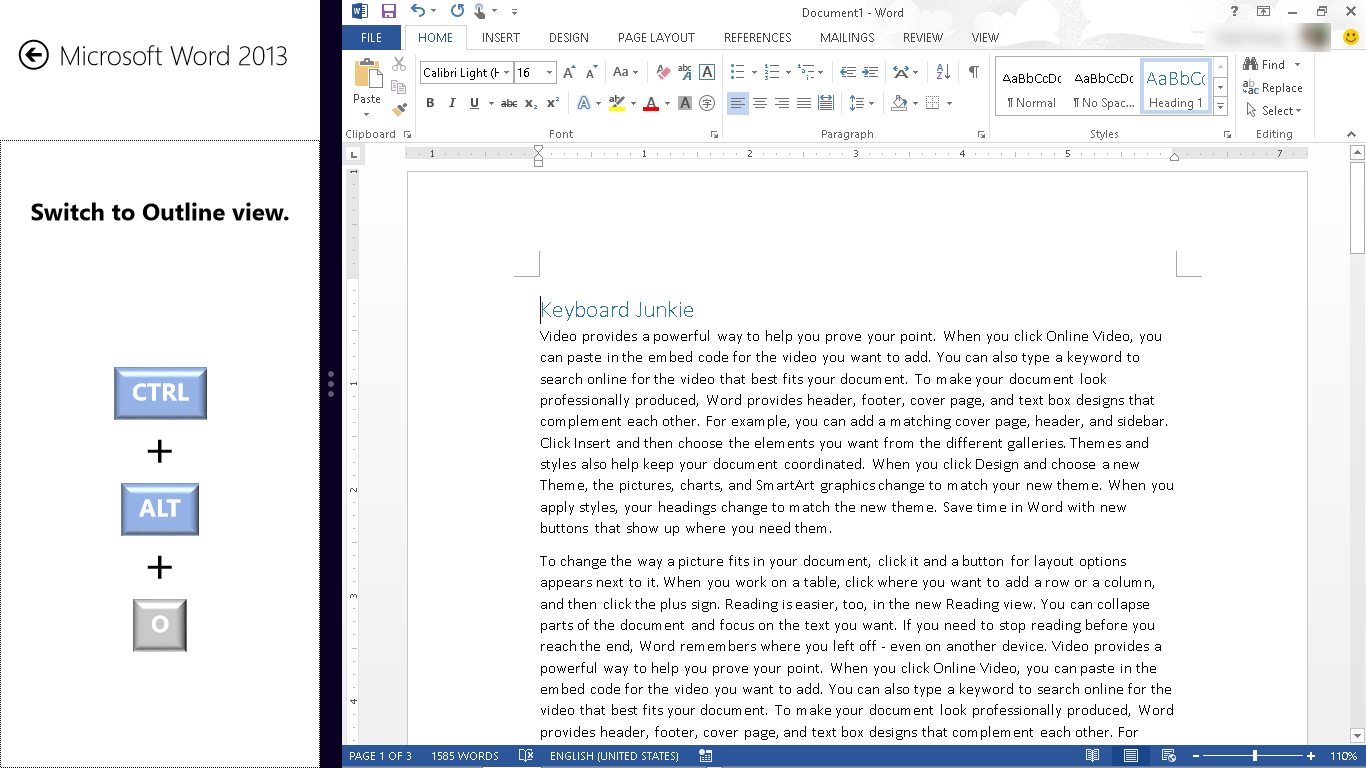Toggle subscript formatting
Screen dimensions: 1366x768
[531, 103]
